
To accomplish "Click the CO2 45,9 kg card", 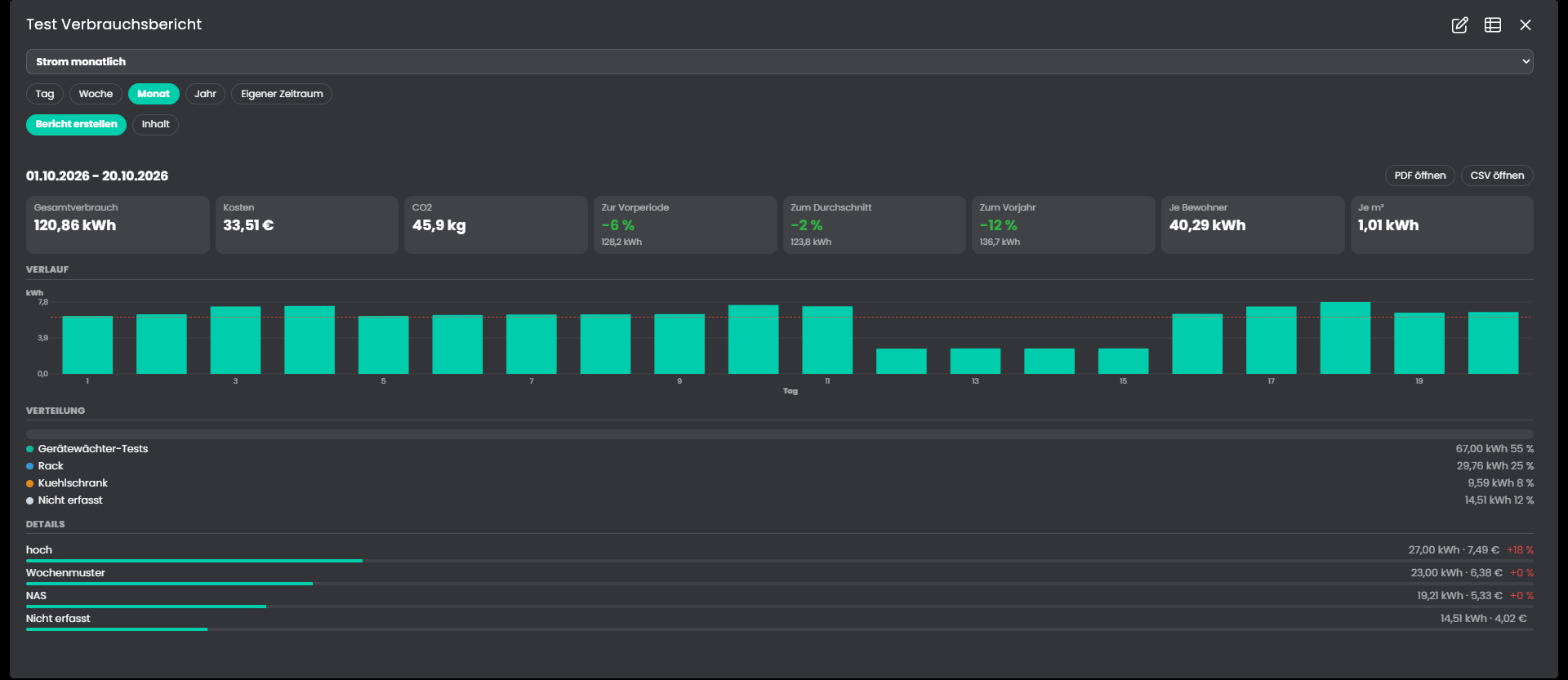I will click(x=496, y=225).
